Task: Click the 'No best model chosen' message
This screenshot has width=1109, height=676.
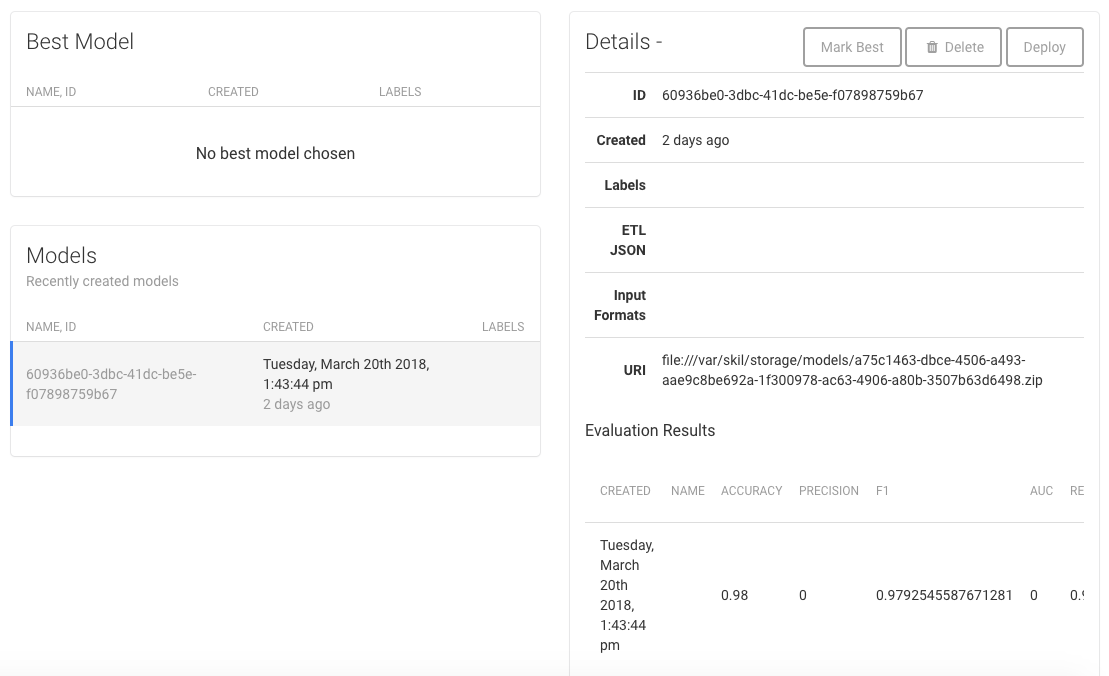Action: pyautogui.click(x=275, y=154)
